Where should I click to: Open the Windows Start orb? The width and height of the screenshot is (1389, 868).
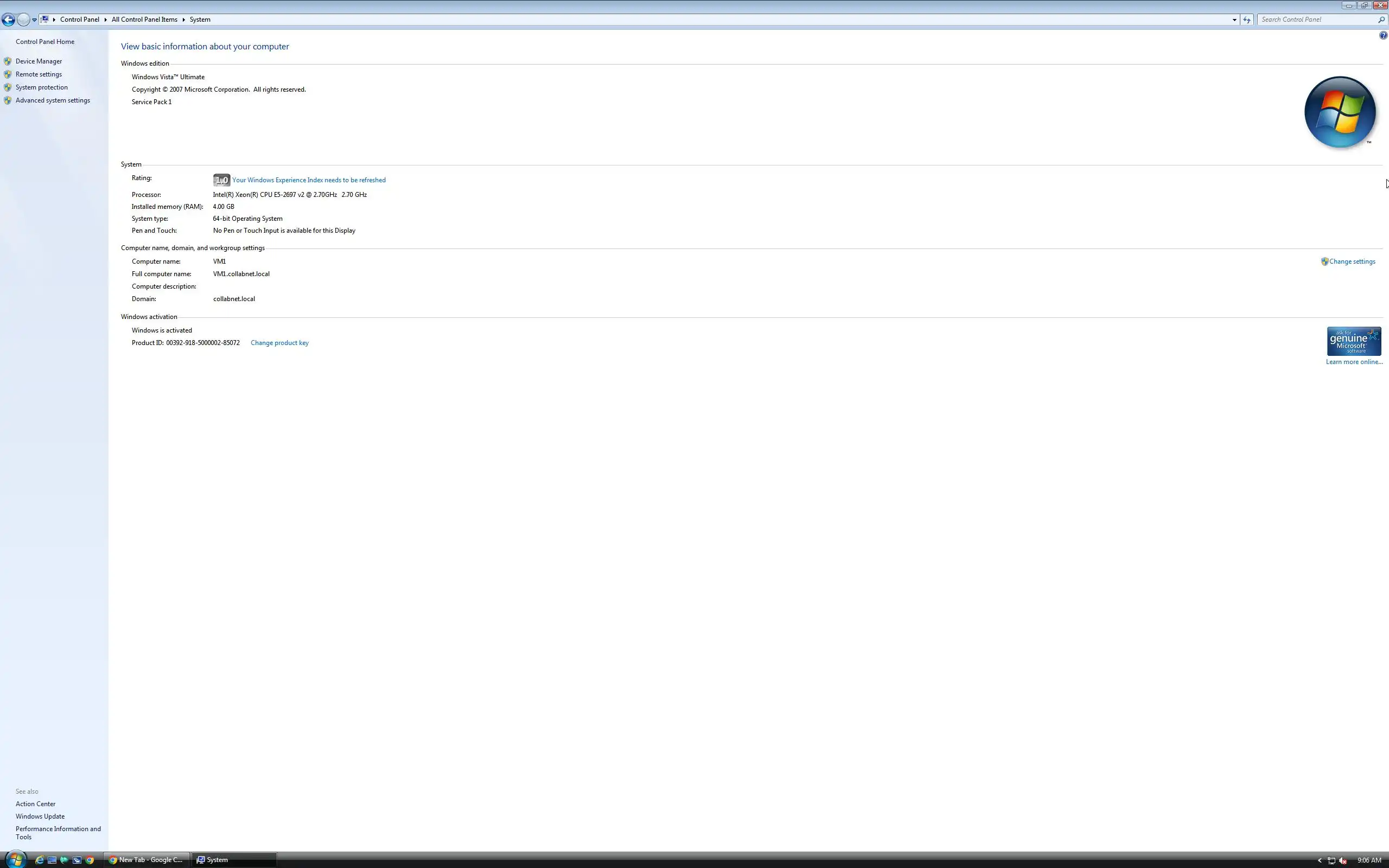coord(16,859)
